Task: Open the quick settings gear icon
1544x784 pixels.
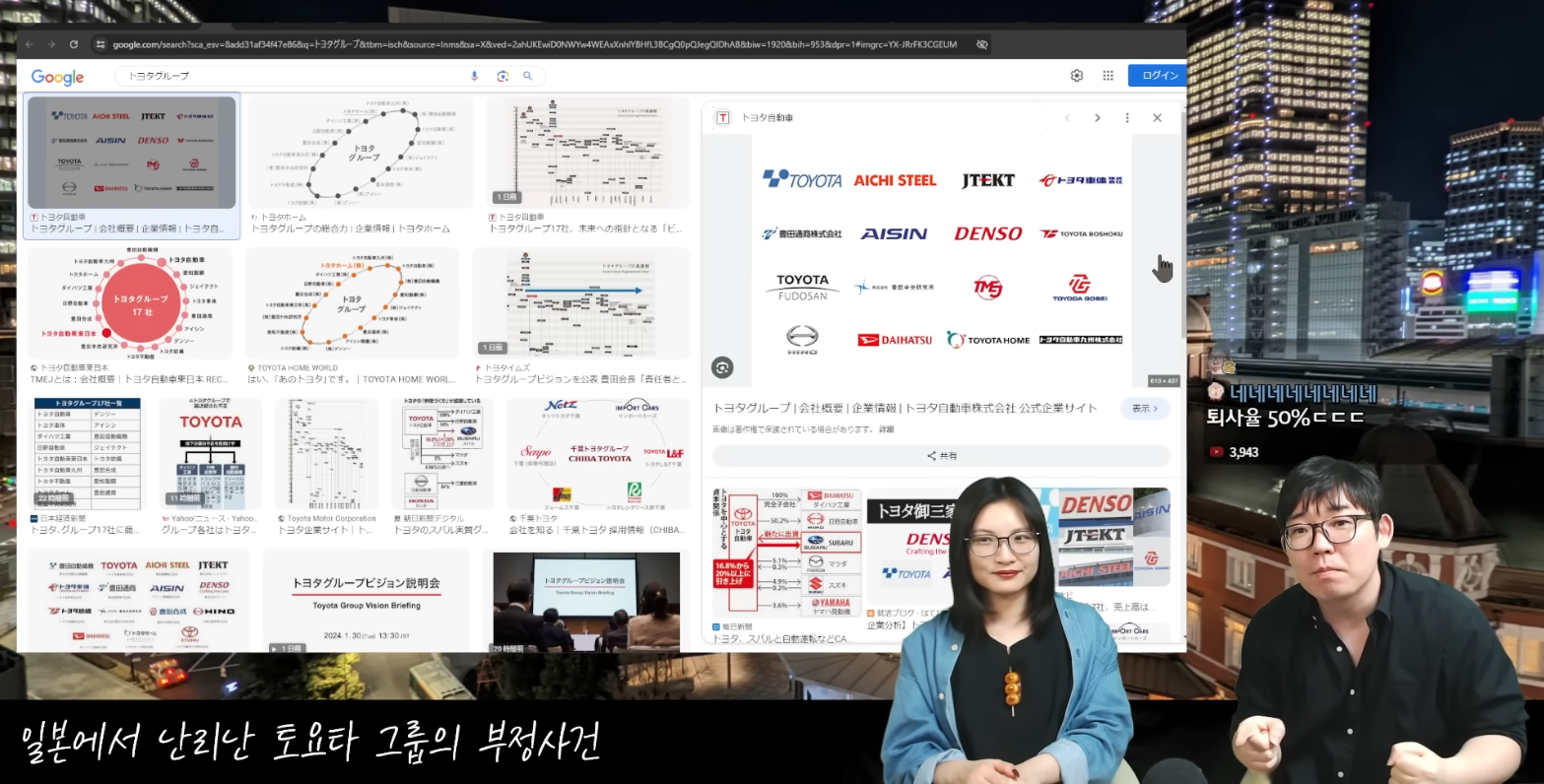Action: click(x=1076, y=75)
